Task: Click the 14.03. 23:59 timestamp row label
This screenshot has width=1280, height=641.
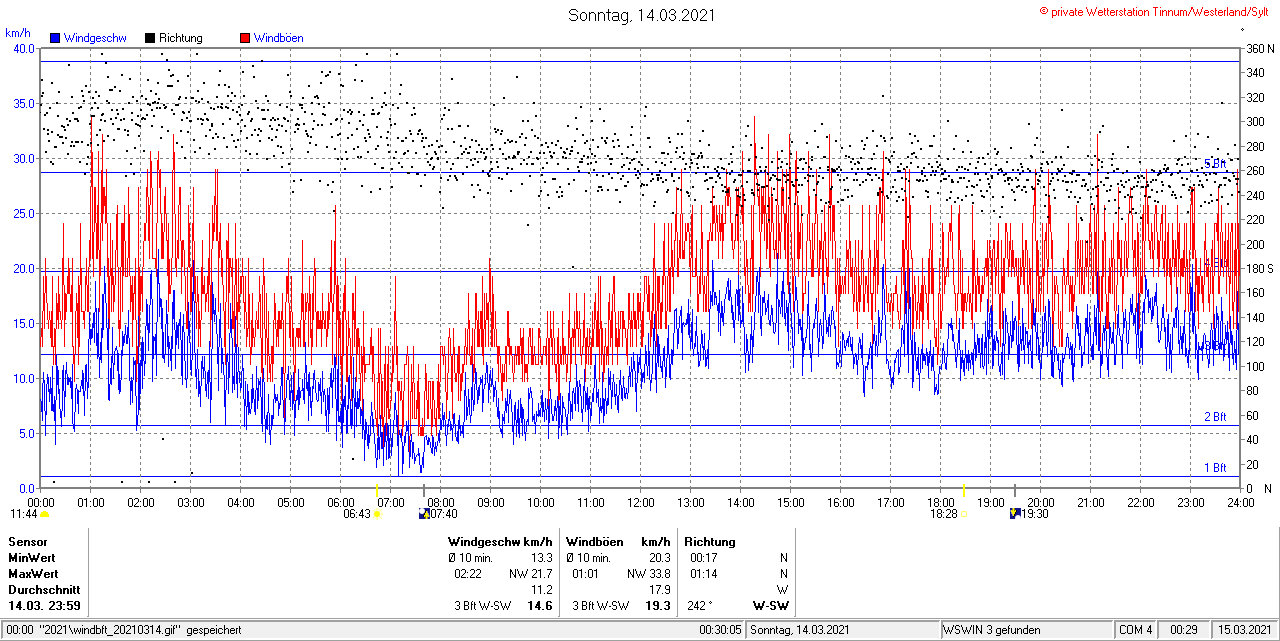Action: (x=45, y=606)
